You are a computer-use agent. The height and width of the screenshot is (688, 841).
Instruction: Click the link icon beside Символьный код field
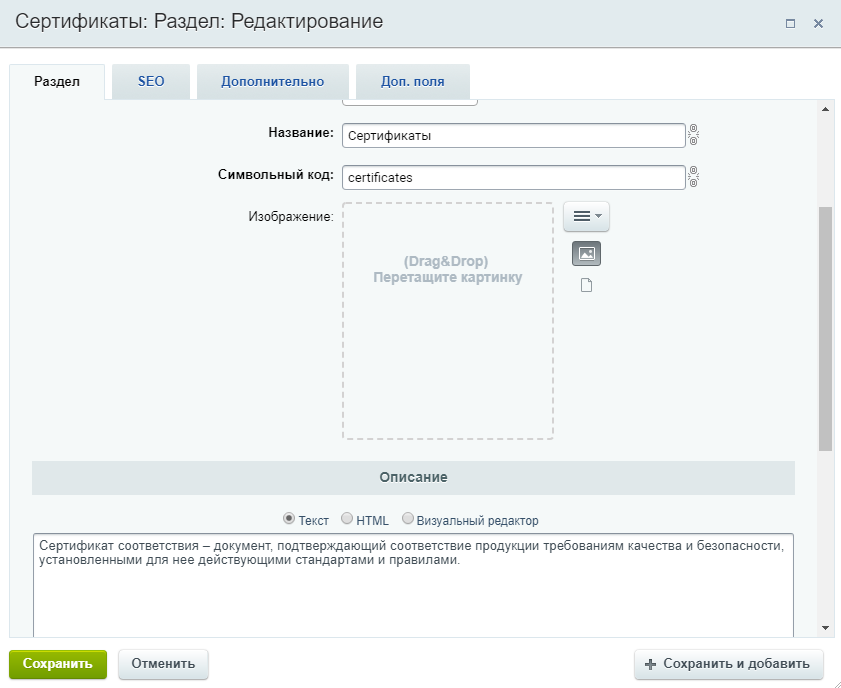(x=694, y=176)
